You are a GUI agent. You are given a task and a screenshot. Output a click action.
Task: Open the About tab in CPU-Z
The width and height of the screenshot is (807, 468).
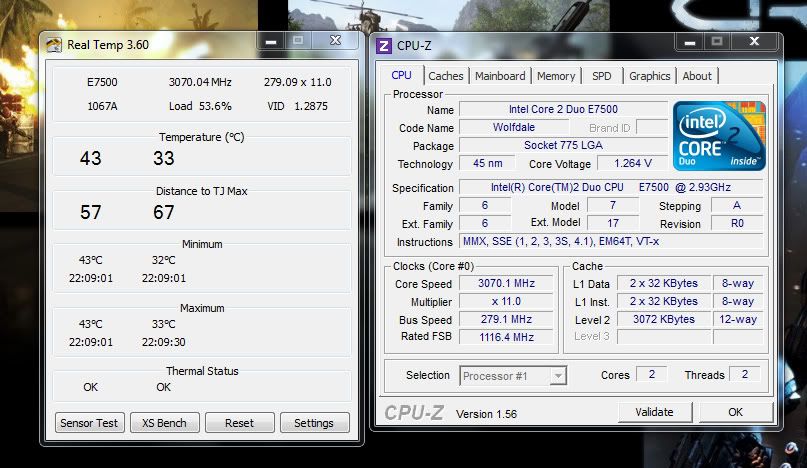coord(697,76)
